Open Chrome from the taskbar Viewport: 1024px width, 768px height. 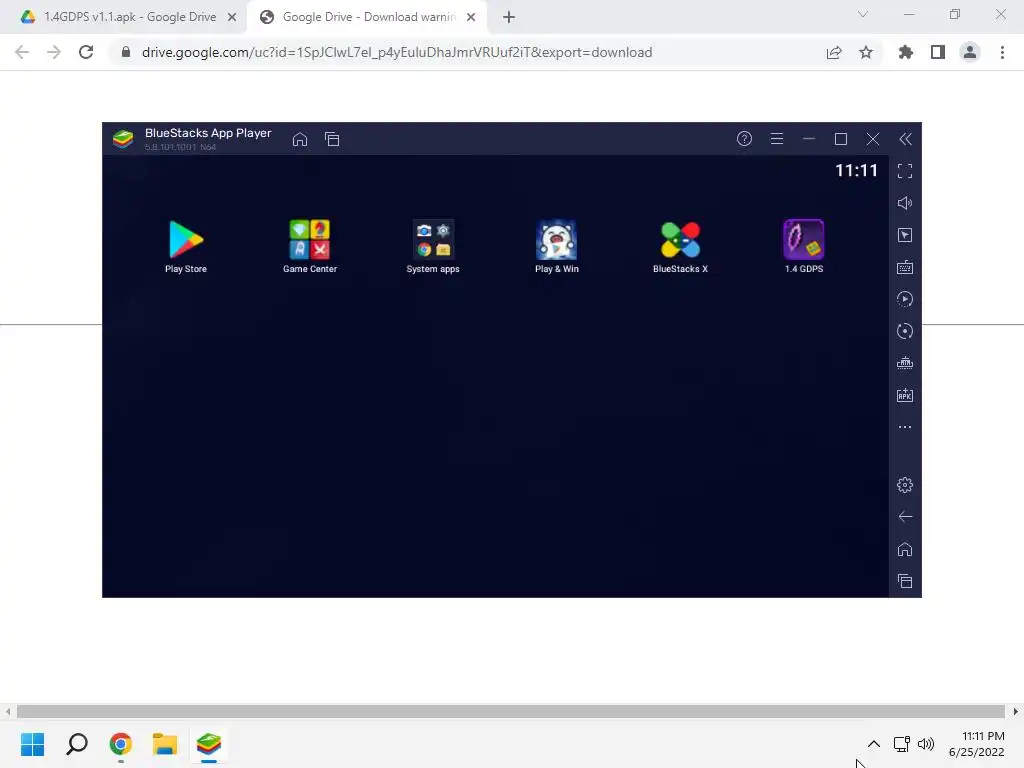pos(121,744)
